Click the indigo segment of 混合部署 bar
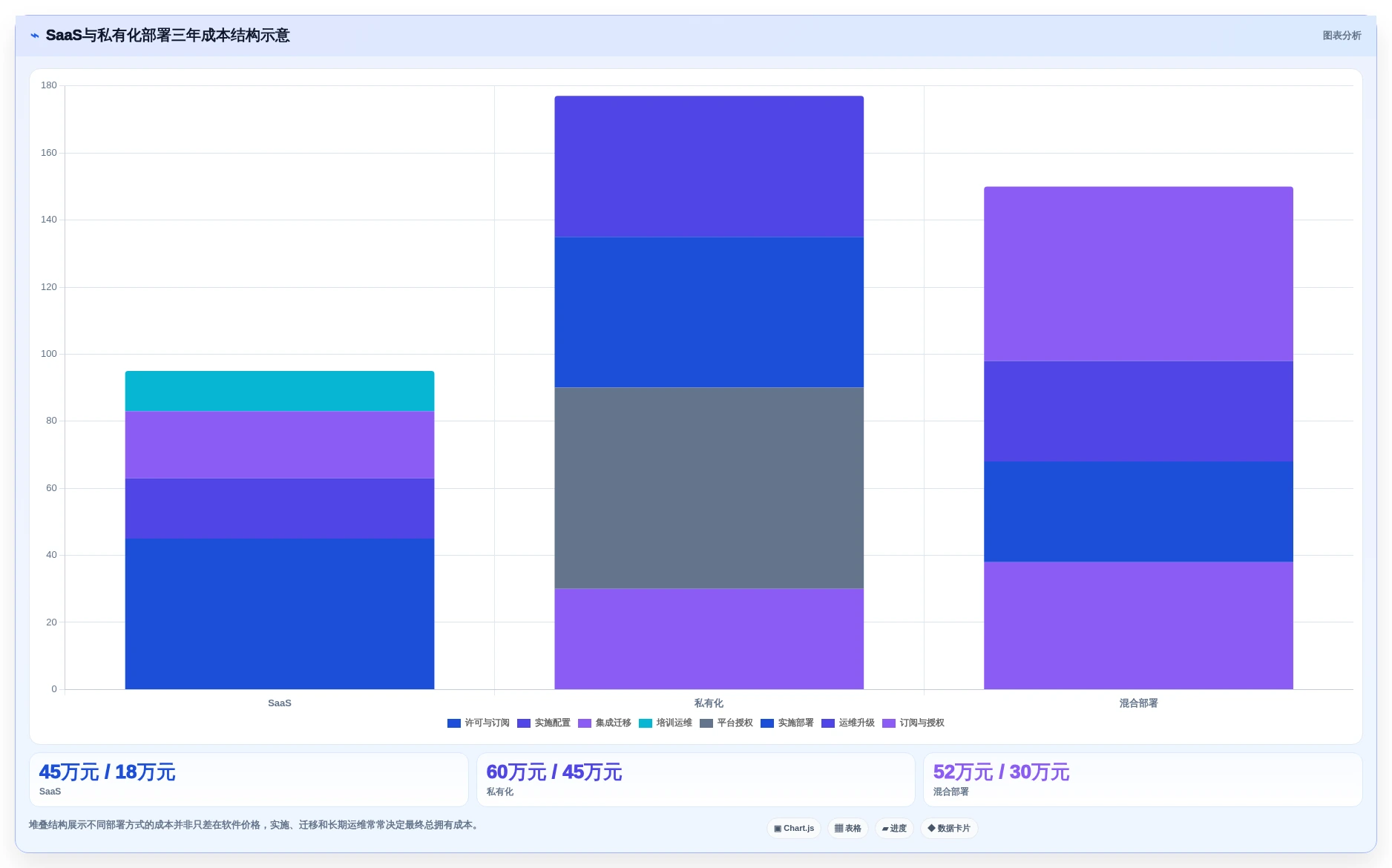1392x868 pixels. (x=1138, y=411)
